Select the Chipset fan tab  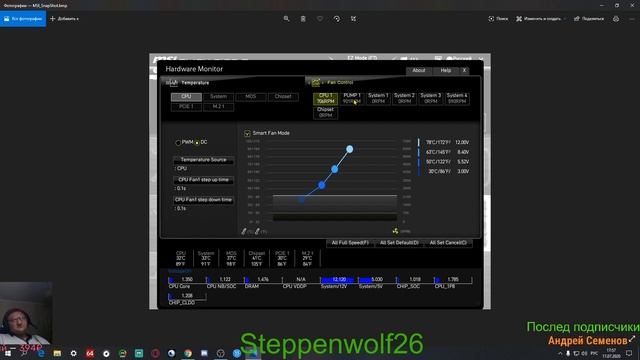point(325,113)
